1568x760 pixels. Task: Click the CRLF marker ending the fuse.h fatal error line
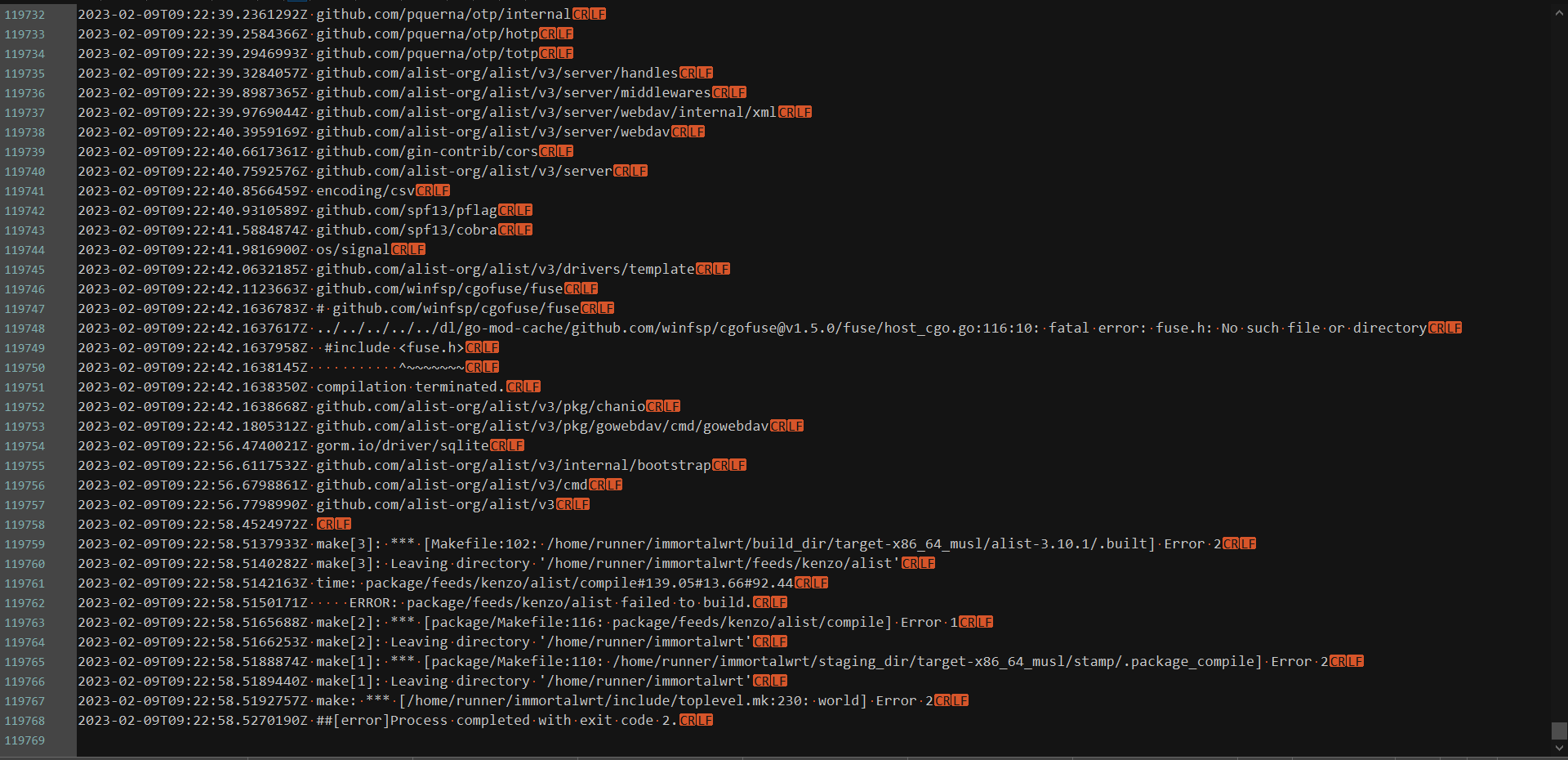click(x=1445, y=328)
